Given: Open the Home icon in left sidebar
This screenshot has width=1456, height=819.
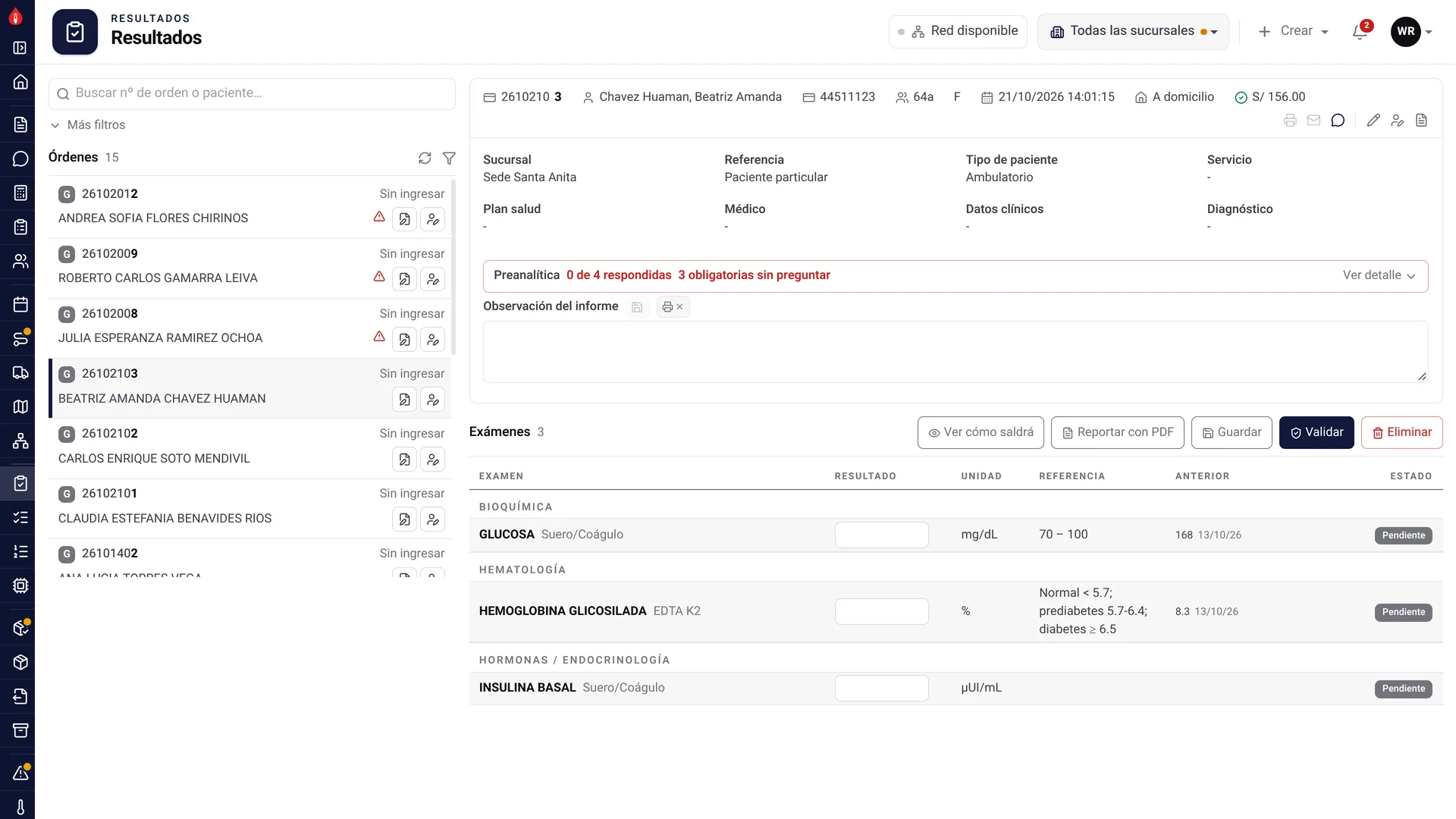Looking at the screenshot, I should [x=20, y=82].
